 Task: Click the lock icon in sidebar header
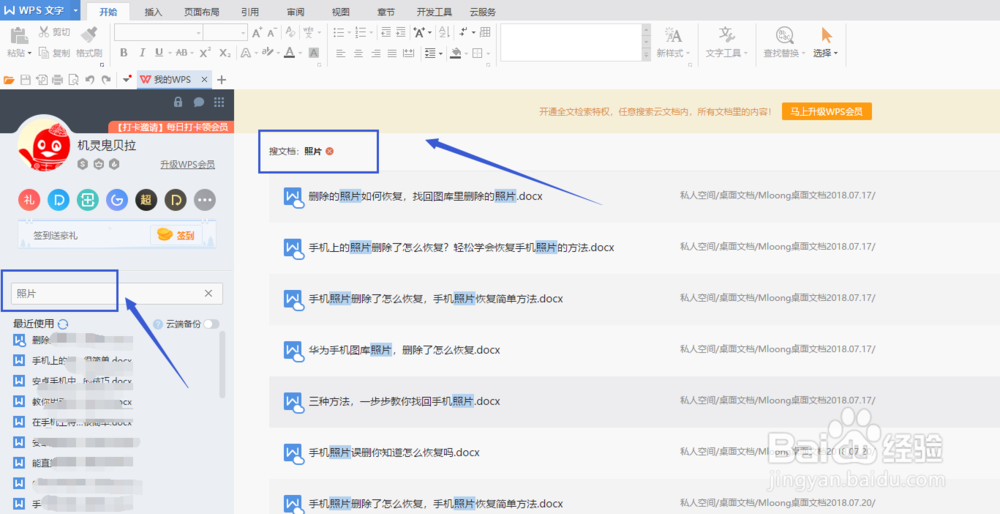(179, 101)
